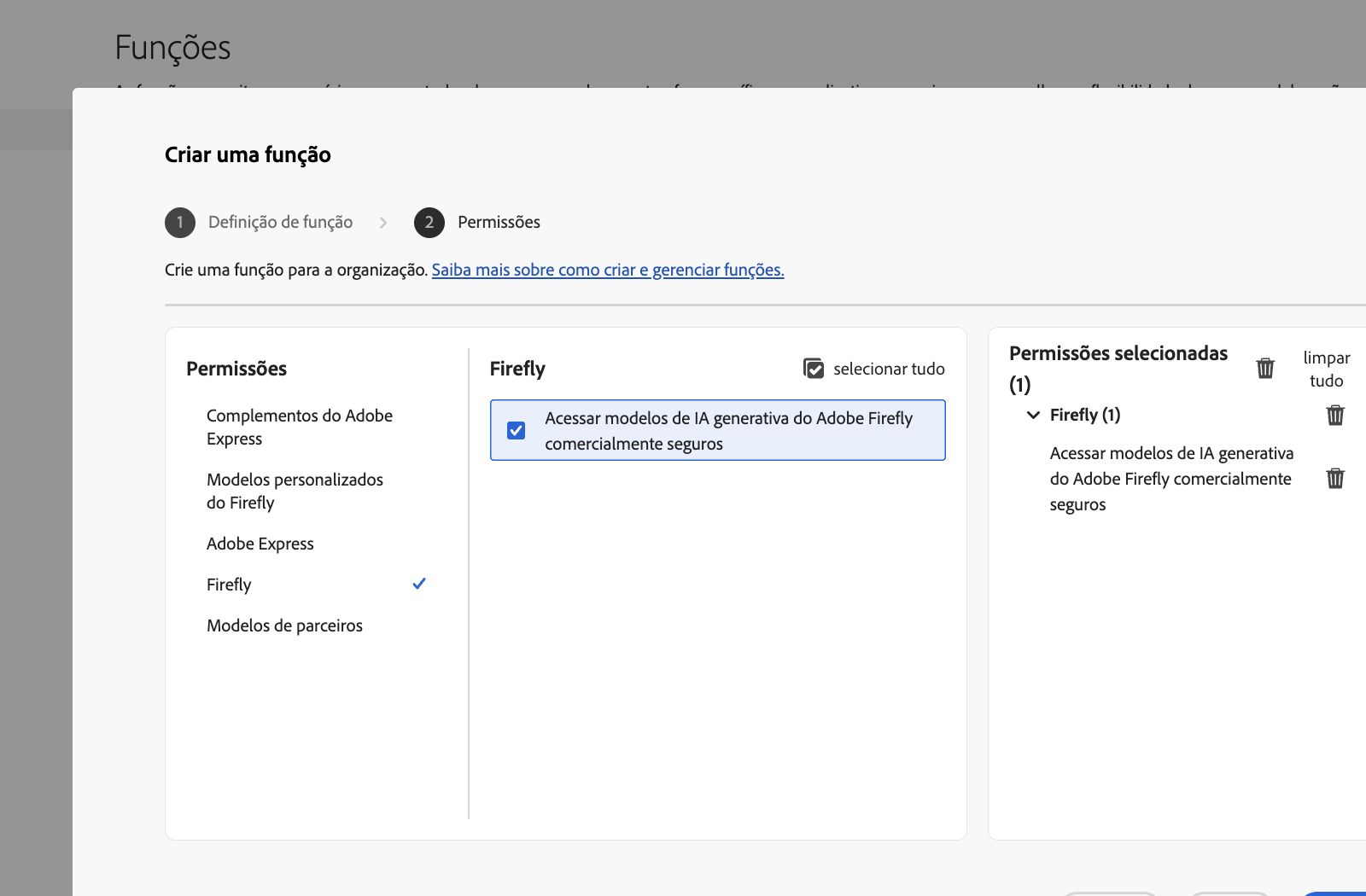
Task: Delete the generative AI permission using its trash icon
Action: (x=1335, y=479)
